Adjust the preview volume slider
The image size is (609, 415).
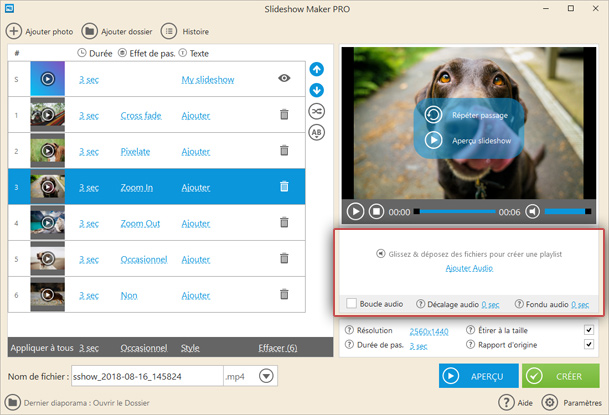pos(568,212)
